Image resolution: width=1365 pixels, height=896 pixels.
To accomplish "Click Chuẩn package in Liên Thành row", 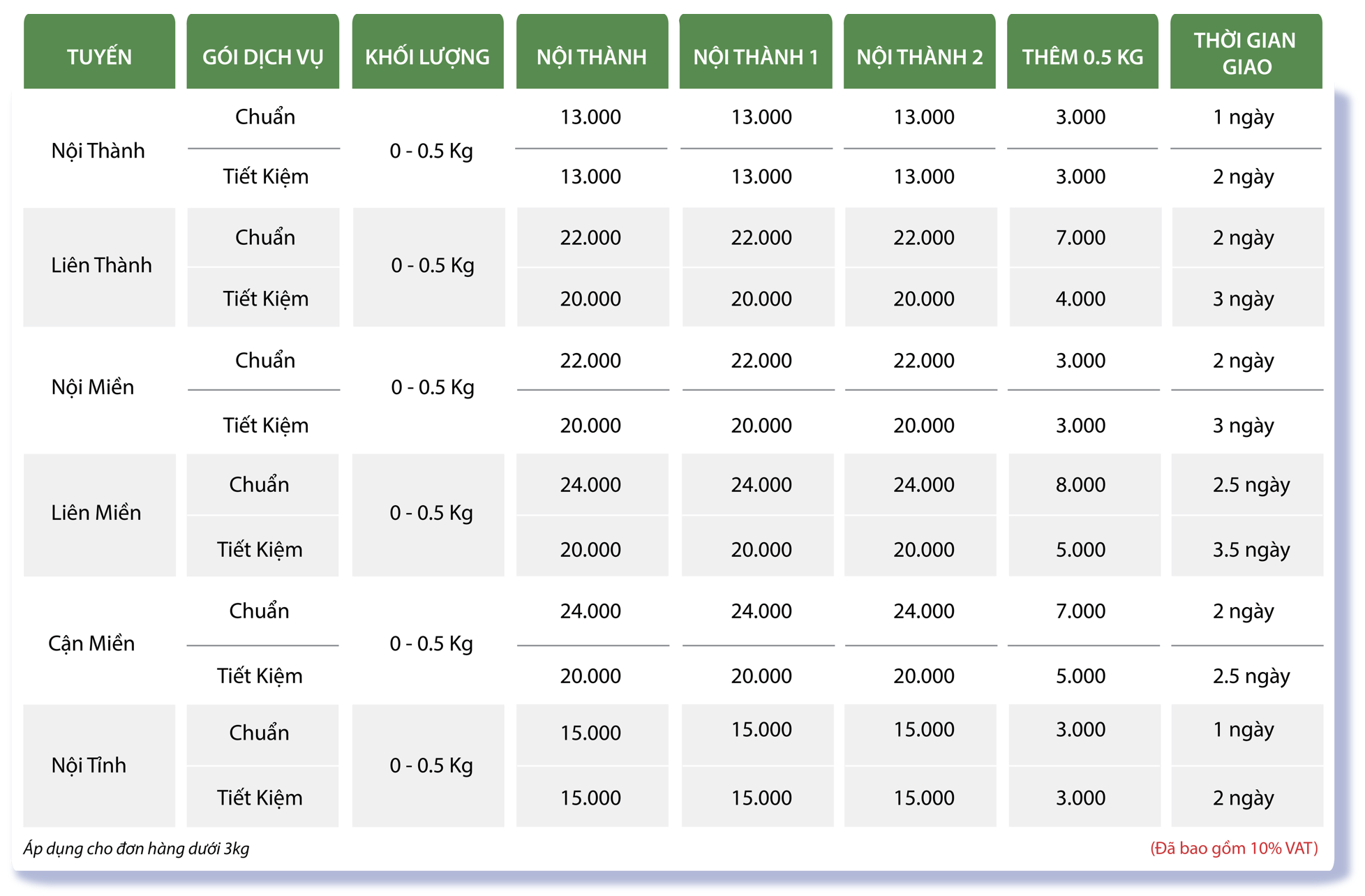I will point(265,238).
